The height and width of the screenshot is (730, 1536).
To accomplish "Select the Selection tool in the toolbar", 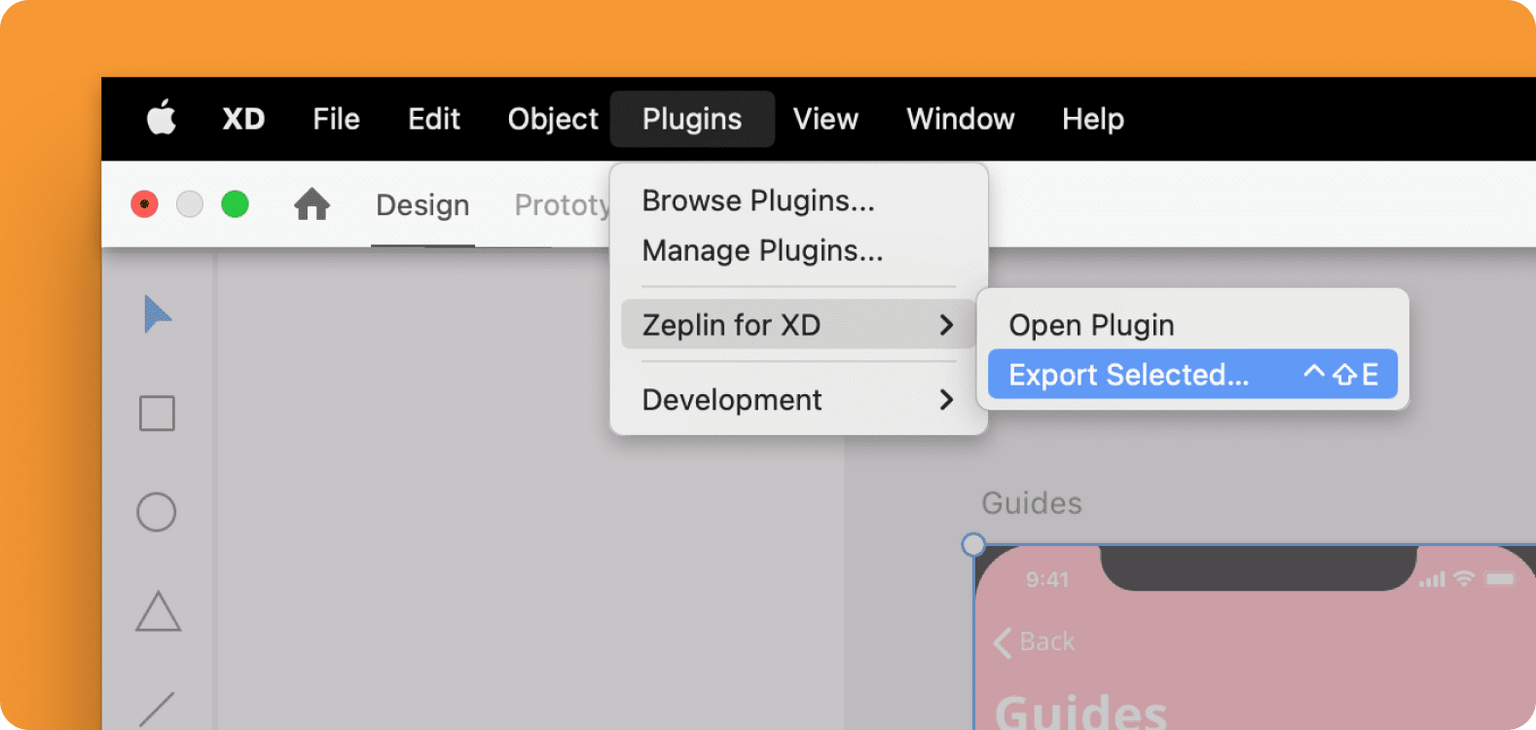I will [x=156, y=314].
